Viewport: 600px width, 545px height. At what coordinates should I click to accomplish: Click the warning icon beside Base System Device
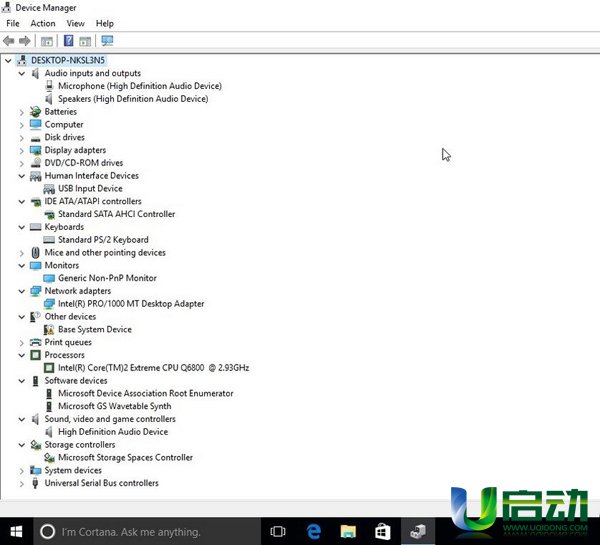tap(49, 330)
